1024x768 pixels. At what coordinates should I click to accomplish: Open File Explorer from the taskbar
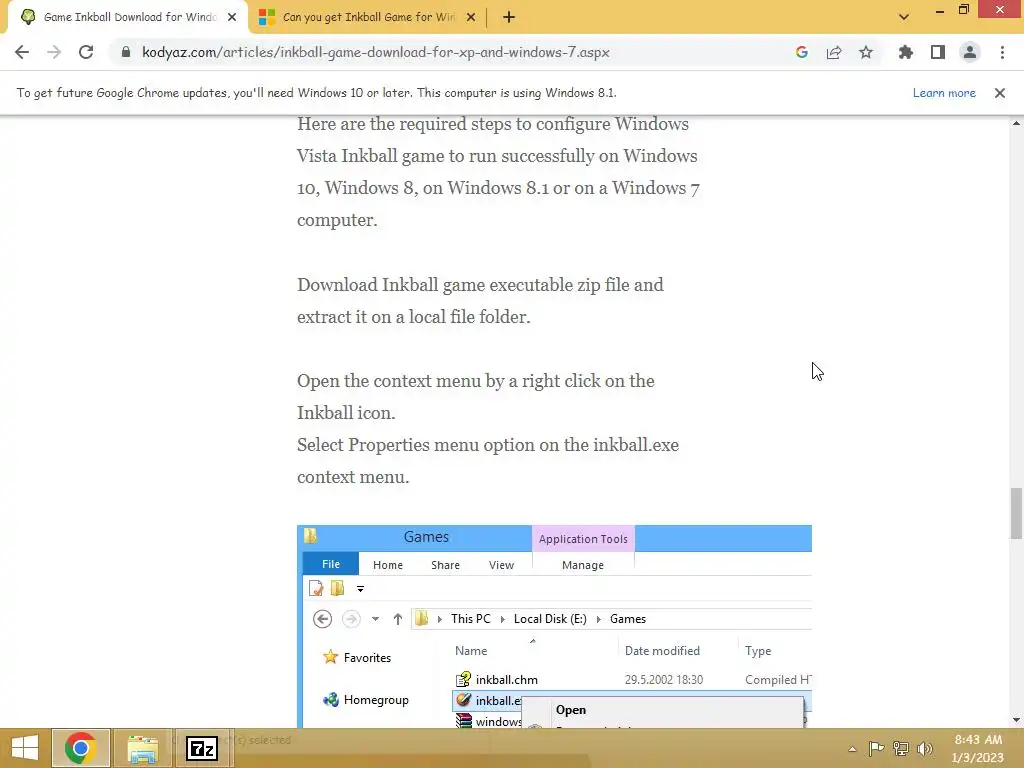(142, 748)
